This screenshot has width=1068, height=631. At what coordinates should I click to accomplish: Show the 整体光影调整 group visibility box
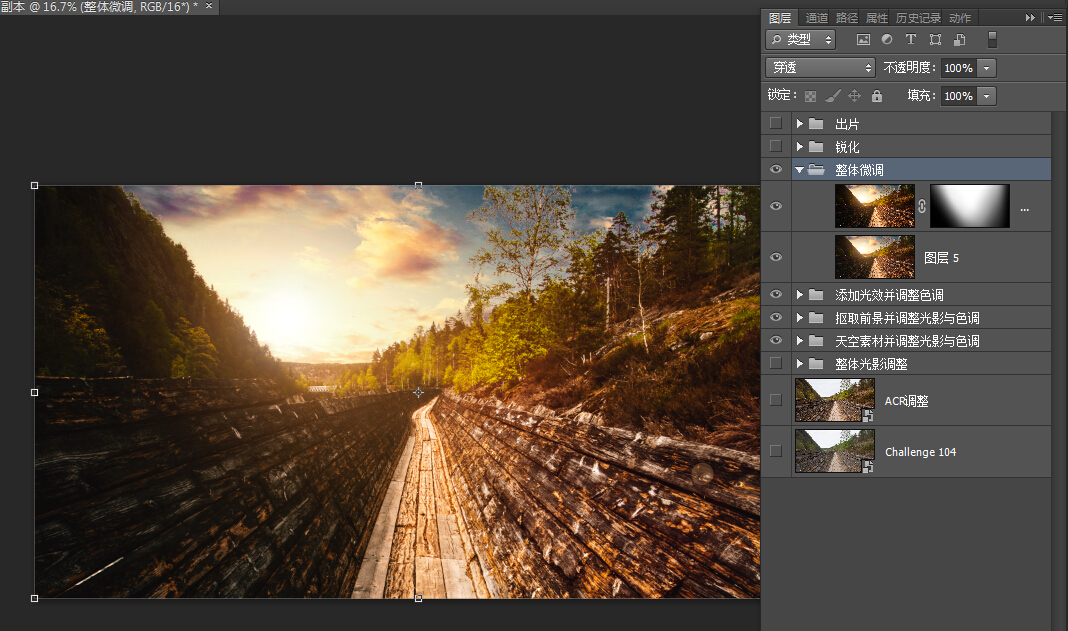(776, 363)
